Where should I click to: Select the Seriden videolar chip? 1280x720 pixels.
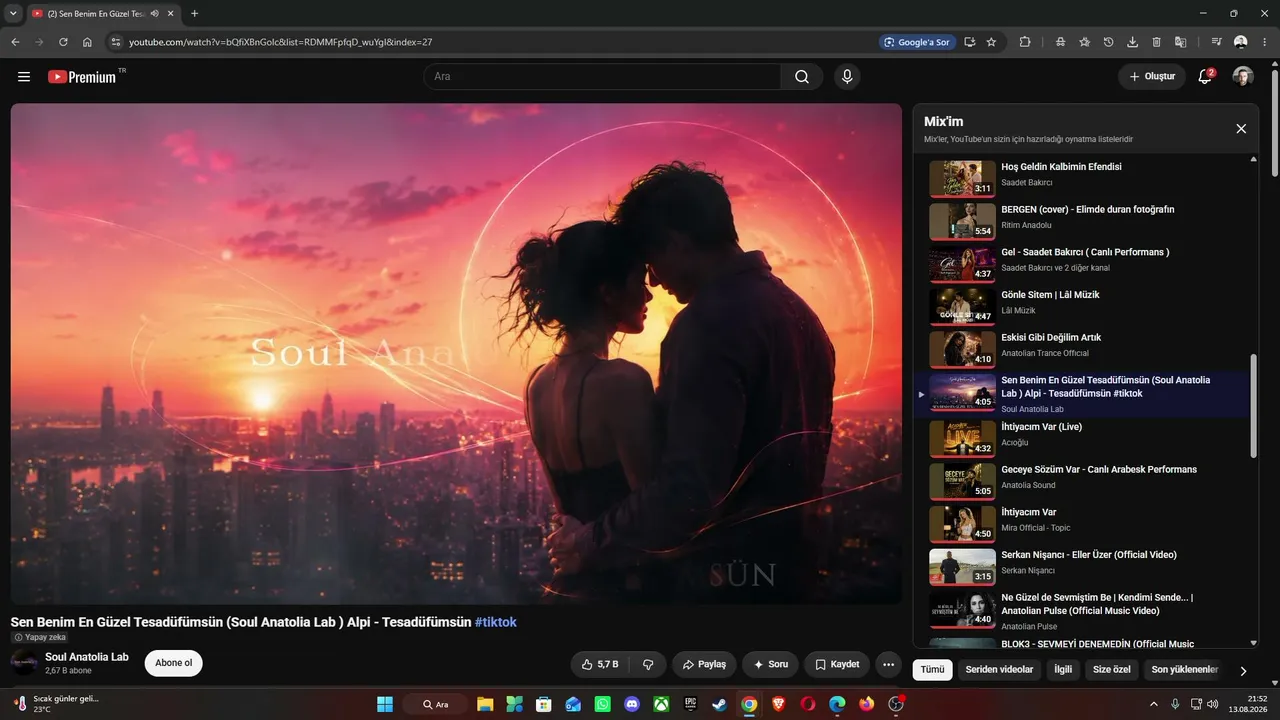999,669
